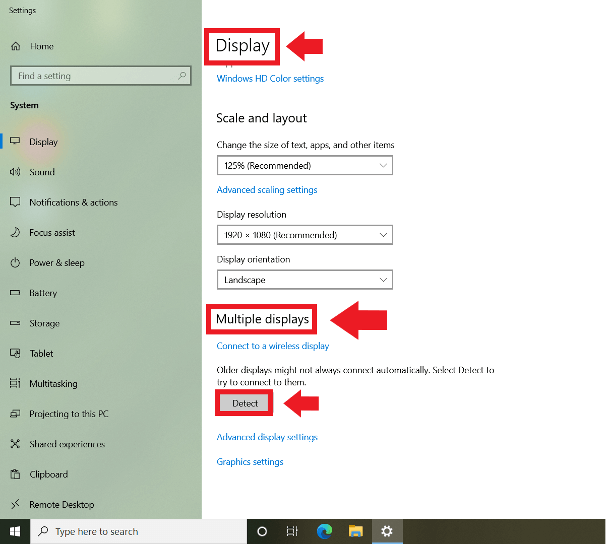Click the Remote Desktop icon
Screen dimensions: 606x544
coord(15,504)
